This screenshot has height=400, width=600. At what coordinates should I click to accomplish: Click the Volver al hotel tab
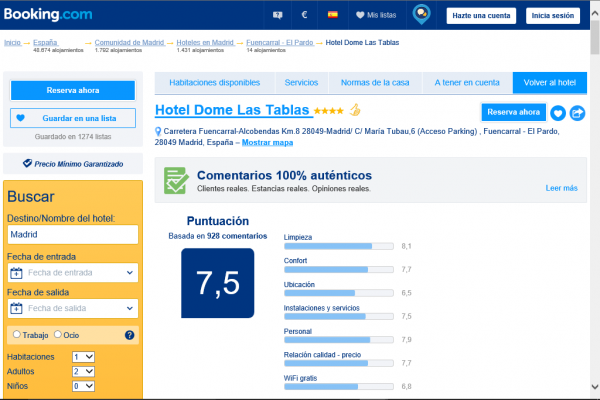click(549, 83)
